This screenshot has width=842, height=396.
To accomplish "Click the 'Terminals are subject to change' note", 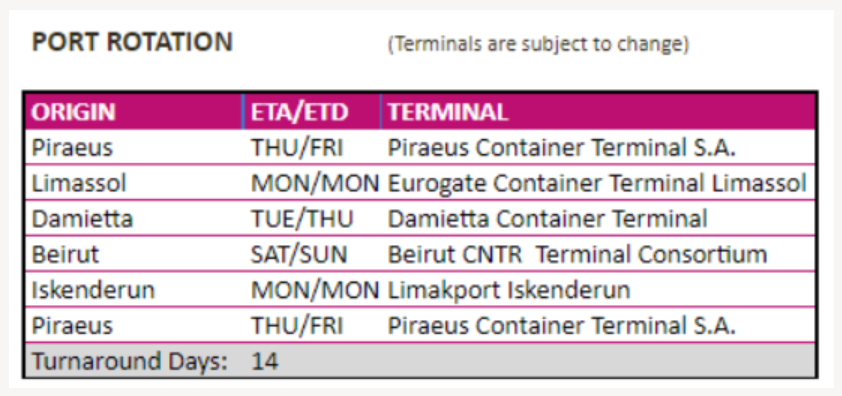I will point(538,44).
